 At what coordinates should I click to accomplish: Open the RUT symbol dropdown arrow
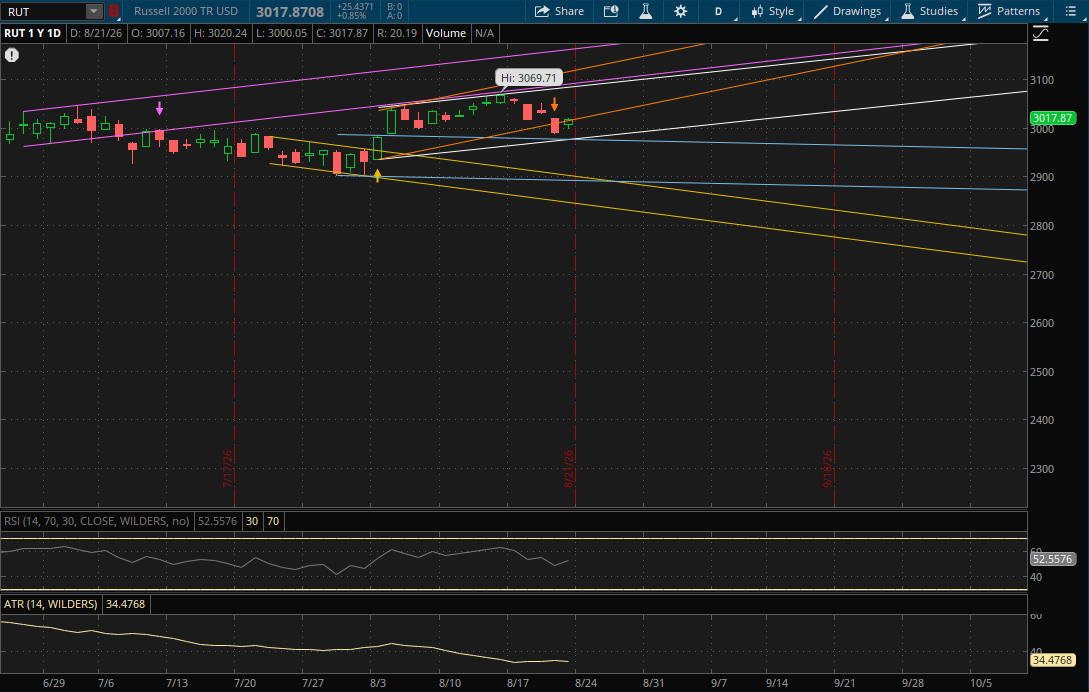point(94,11)
